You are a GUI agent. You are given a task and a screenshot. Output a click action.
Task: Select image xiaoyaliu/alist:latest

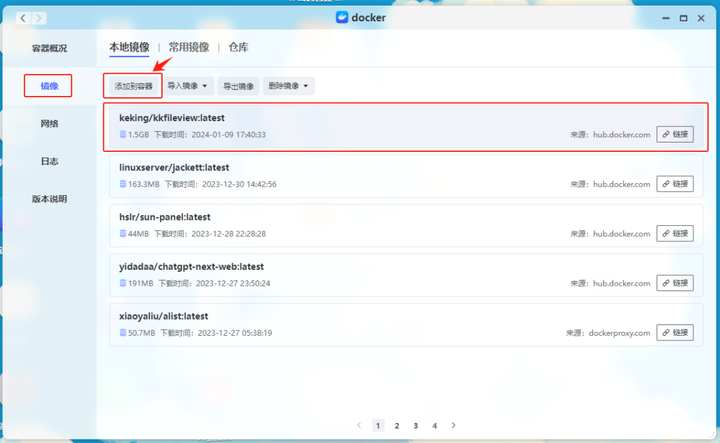[x=406, y=325]
